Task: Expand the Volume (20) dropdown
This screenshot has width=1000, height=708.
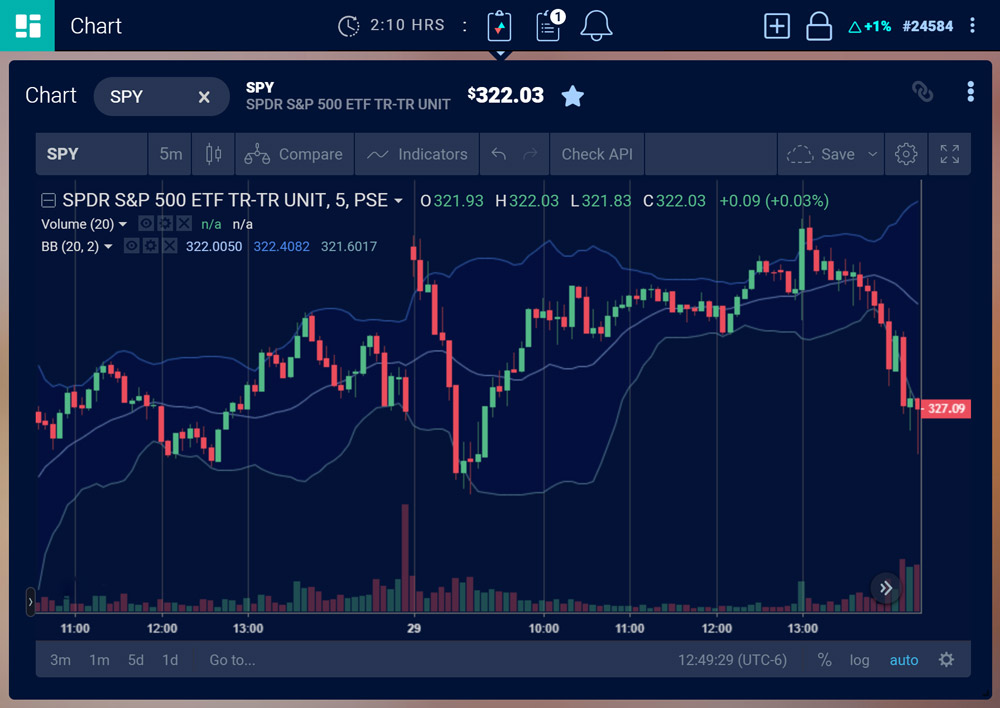Action: (123, 224)
